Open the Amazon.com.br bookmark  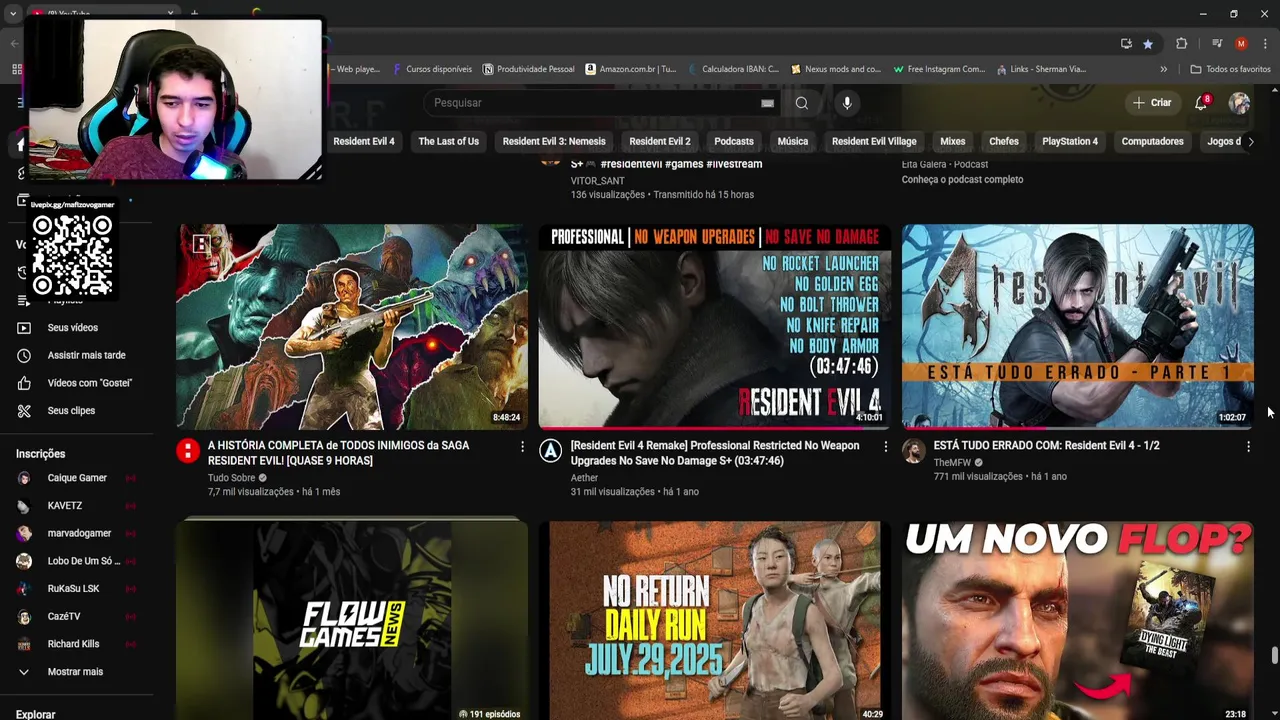631,69
